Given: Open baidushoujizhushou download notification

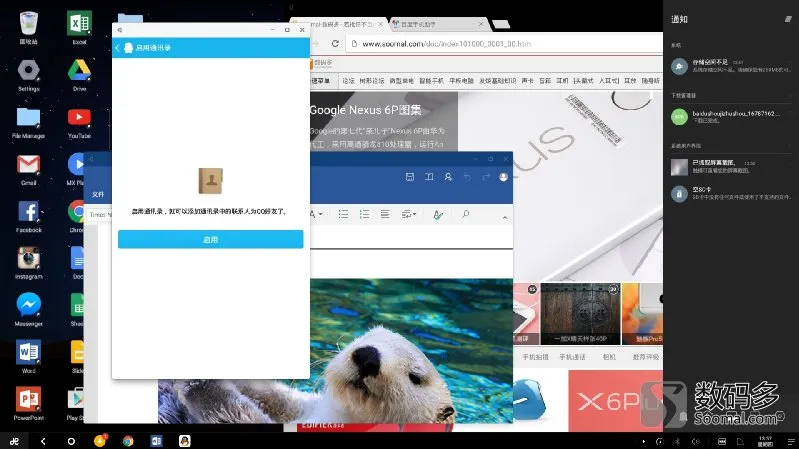Looking at the screenshot, I should click(x=731, y=117).
